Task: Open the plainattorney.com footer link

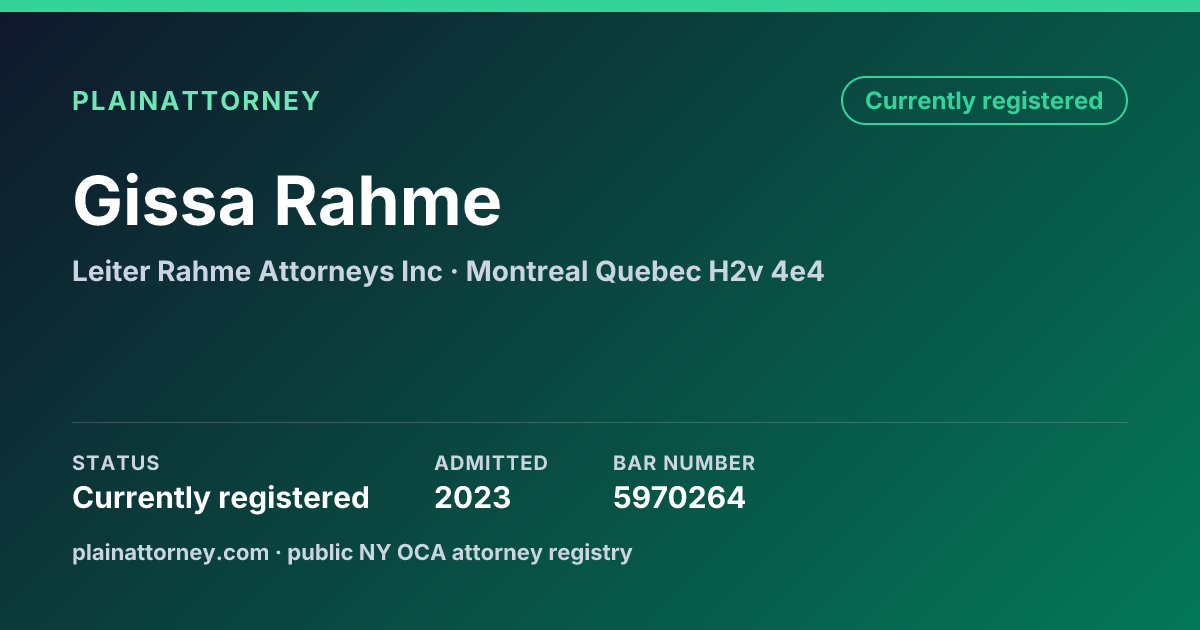Action: 171,552
